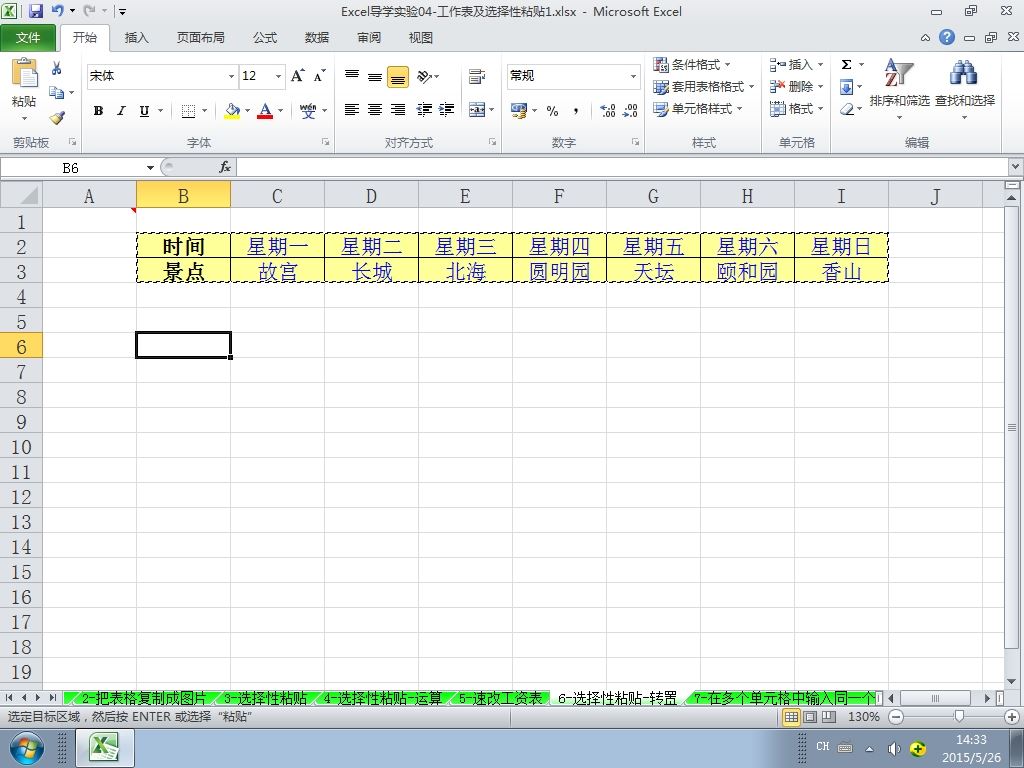Apply accounting number format icon

click(519, 110)
